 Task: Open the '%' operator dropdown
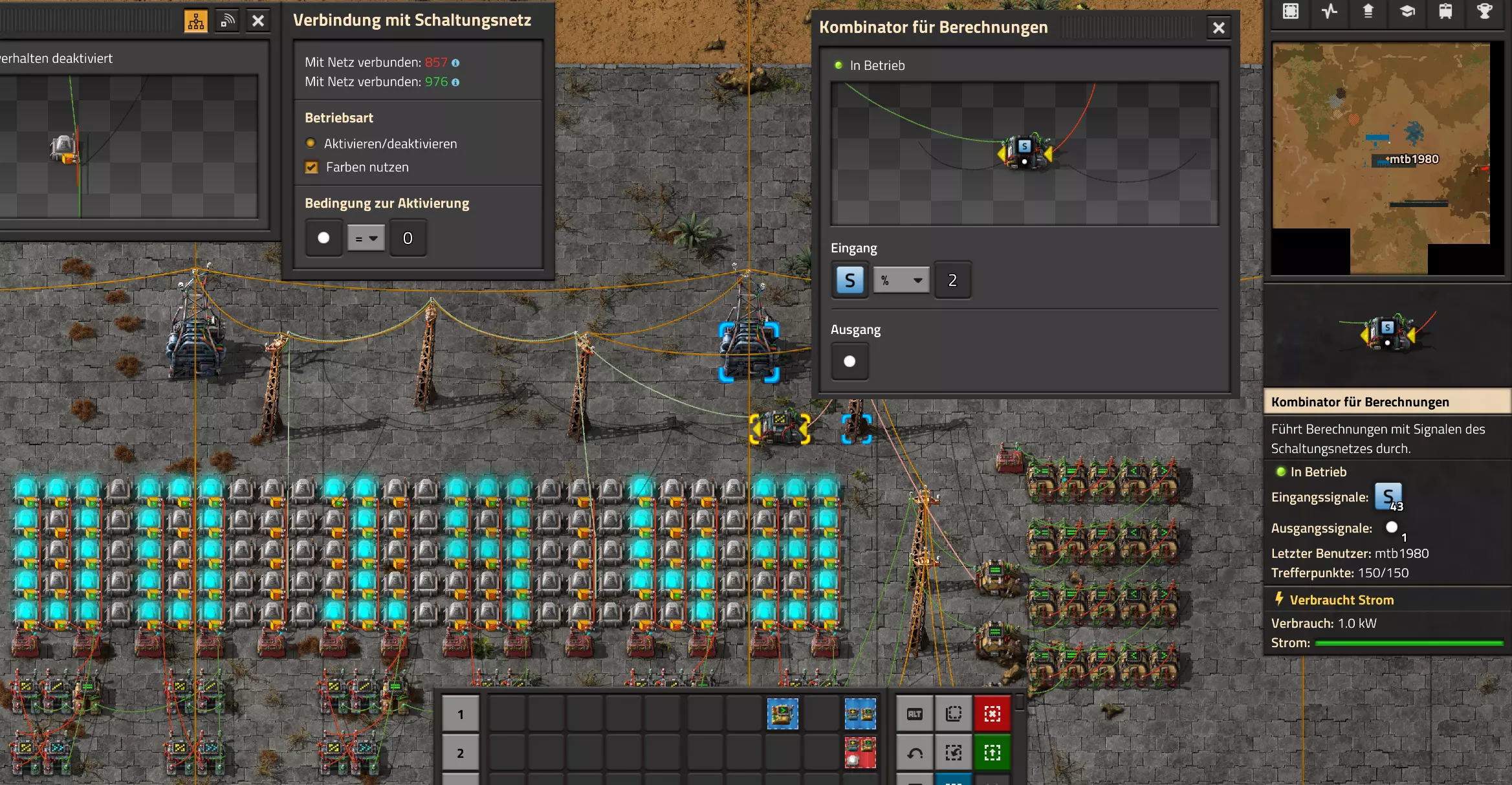[x=901, y=280]
